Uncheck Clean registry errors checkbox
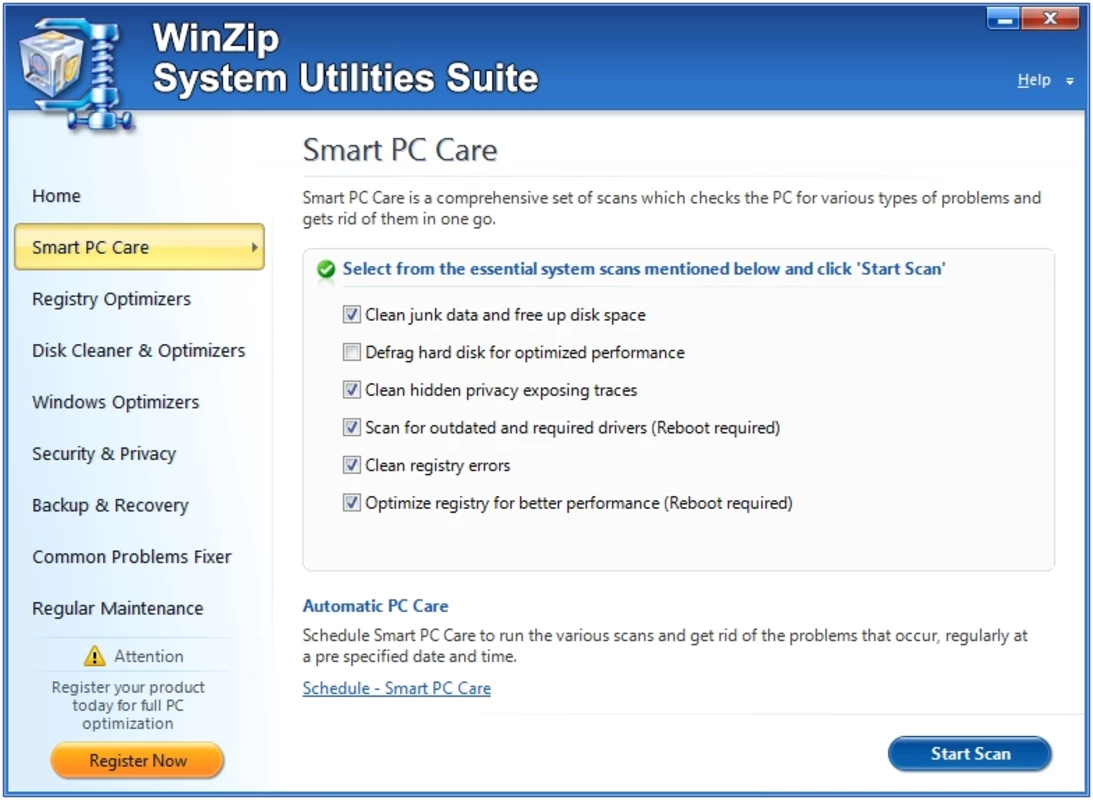 (351, 465)
